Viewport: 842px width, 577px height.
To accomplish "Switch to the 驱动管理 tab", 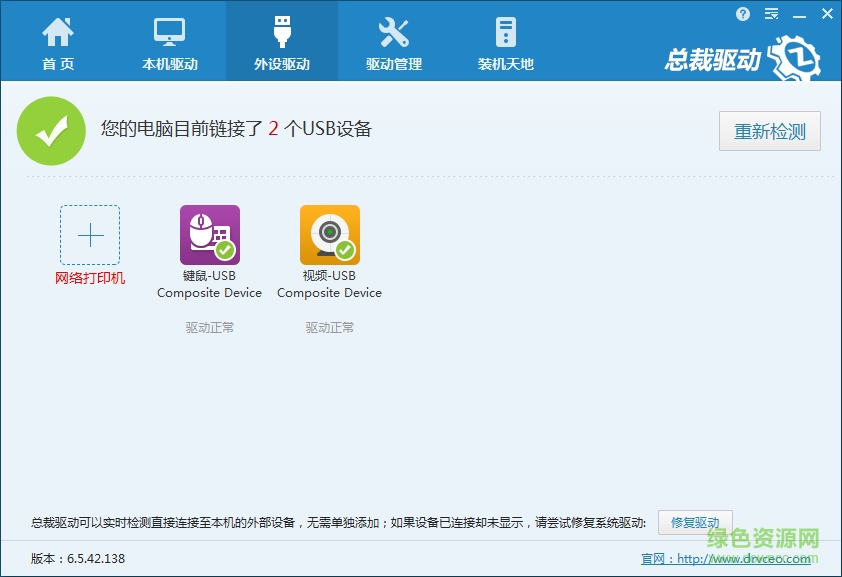I will point(394,43).
